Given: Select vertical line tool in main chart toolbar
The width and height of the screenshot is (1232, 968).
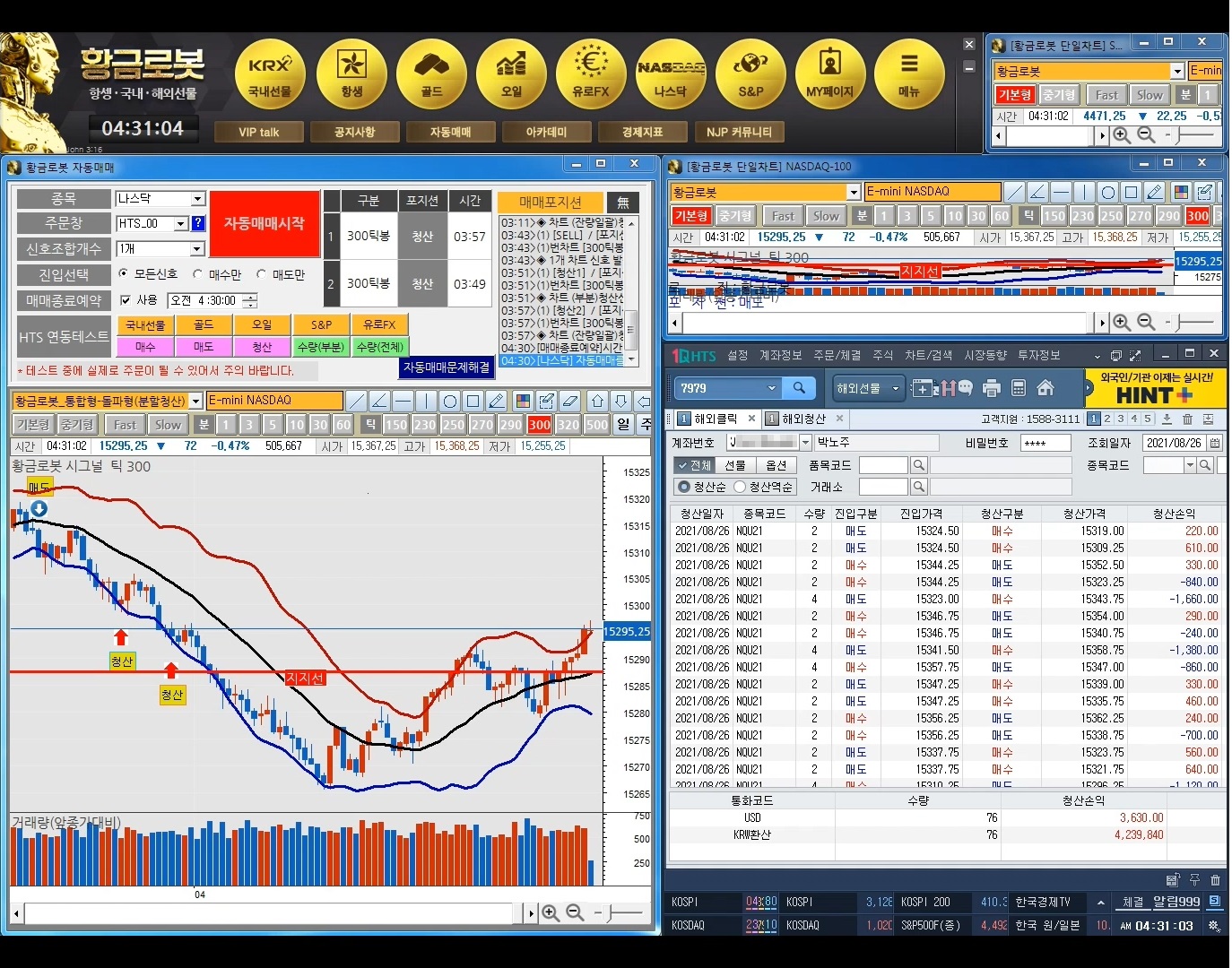Looking at the screenshot, I should 426,401.
